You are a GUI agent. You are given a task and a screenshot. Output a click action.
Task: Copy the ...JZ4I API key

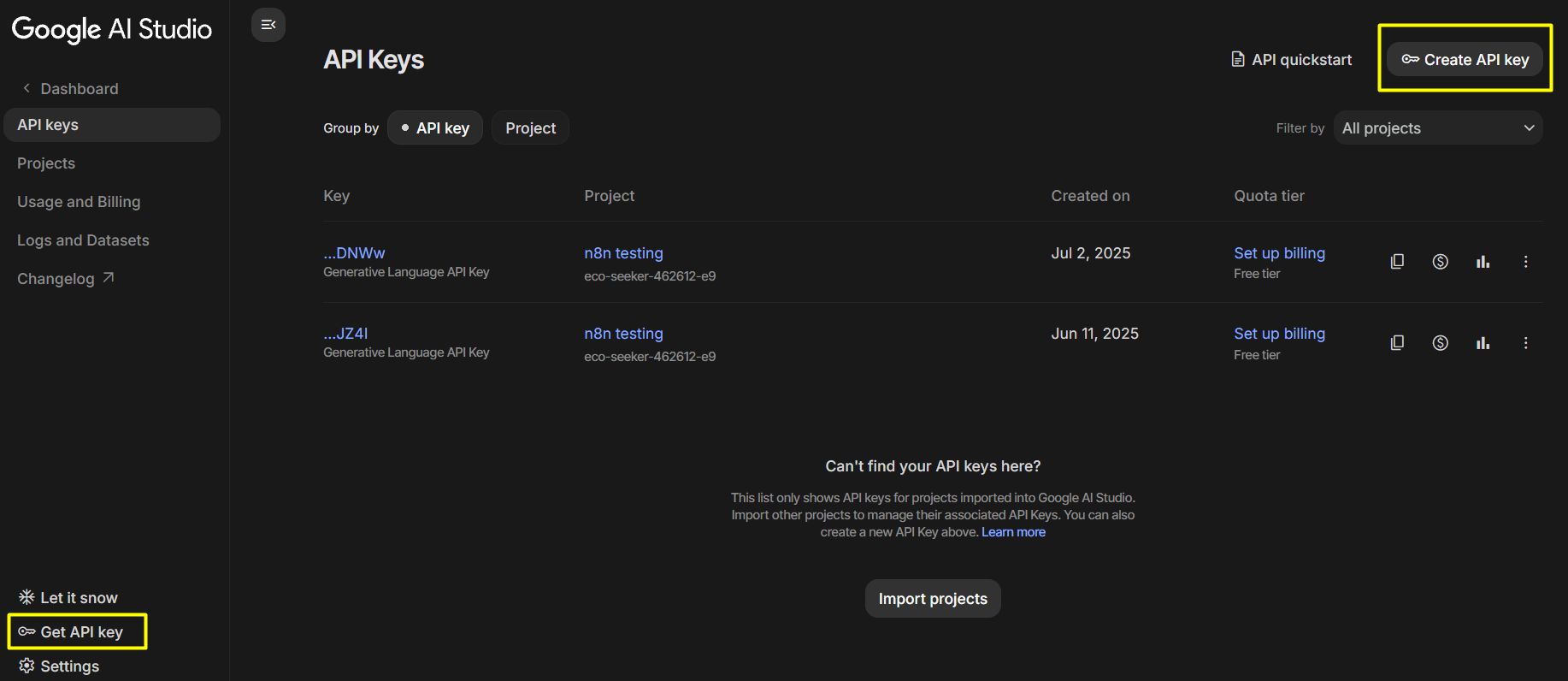(x=1397, y=343)
